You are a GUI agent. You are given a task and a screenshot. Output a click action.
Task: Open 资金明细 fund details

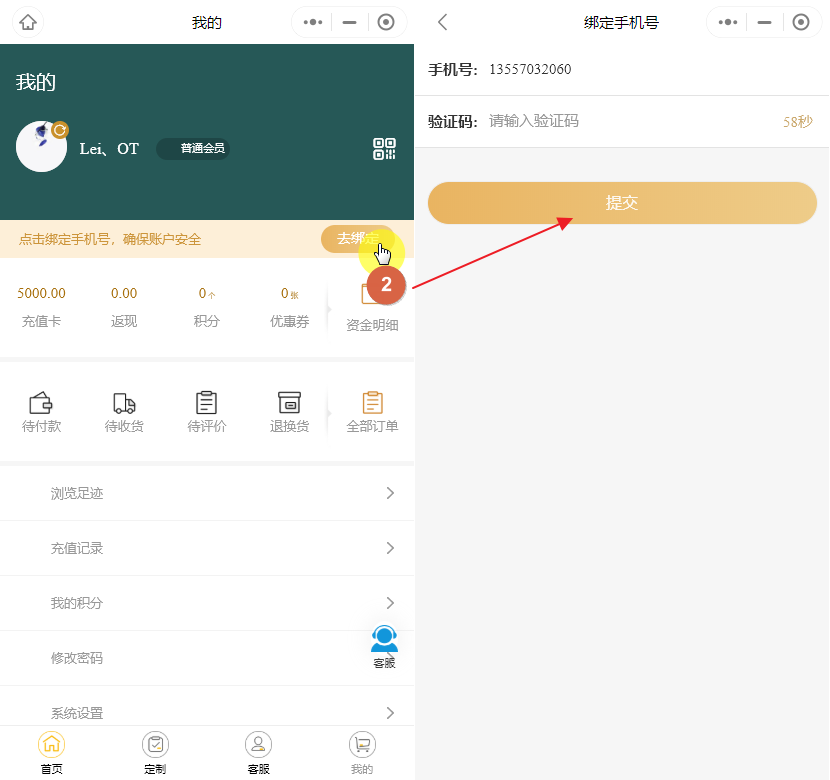pyautogui.click(x=372, y=308)
